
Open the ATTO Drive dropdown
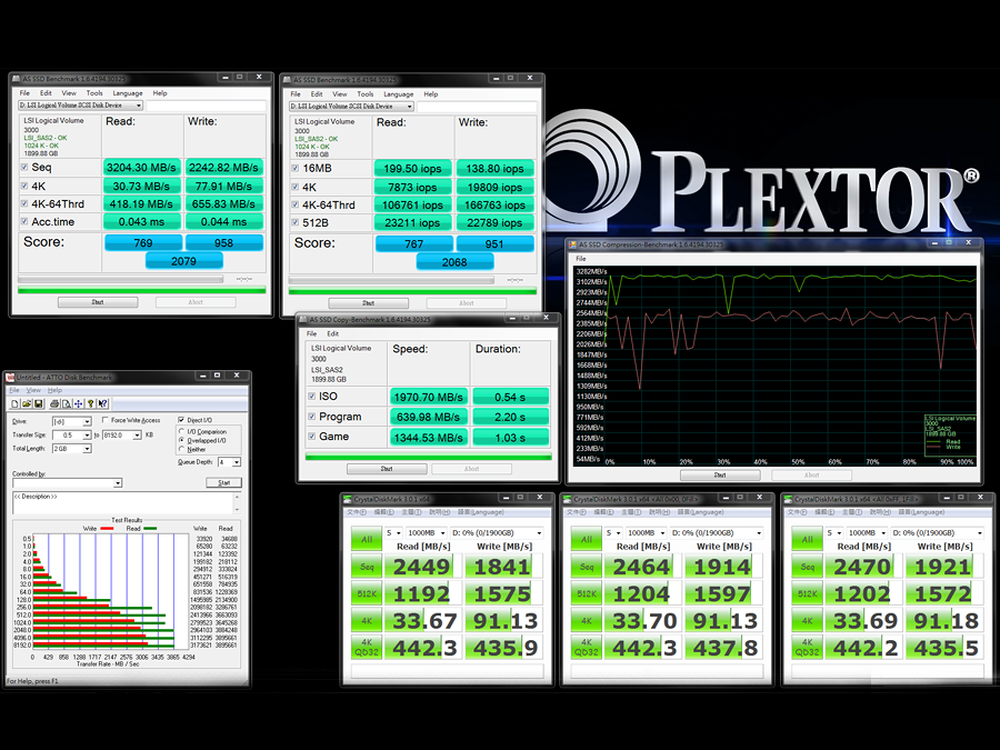87,422
